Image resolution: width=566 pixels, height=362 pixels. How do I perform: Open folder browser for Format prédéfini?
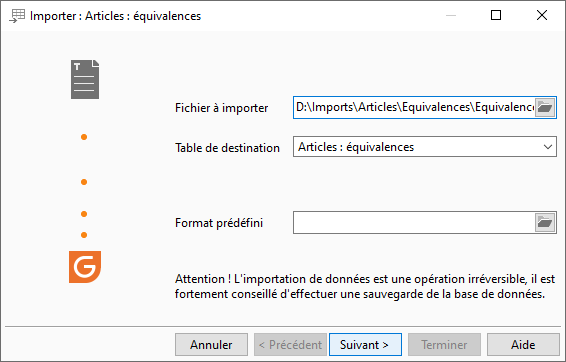coord(545,223)
